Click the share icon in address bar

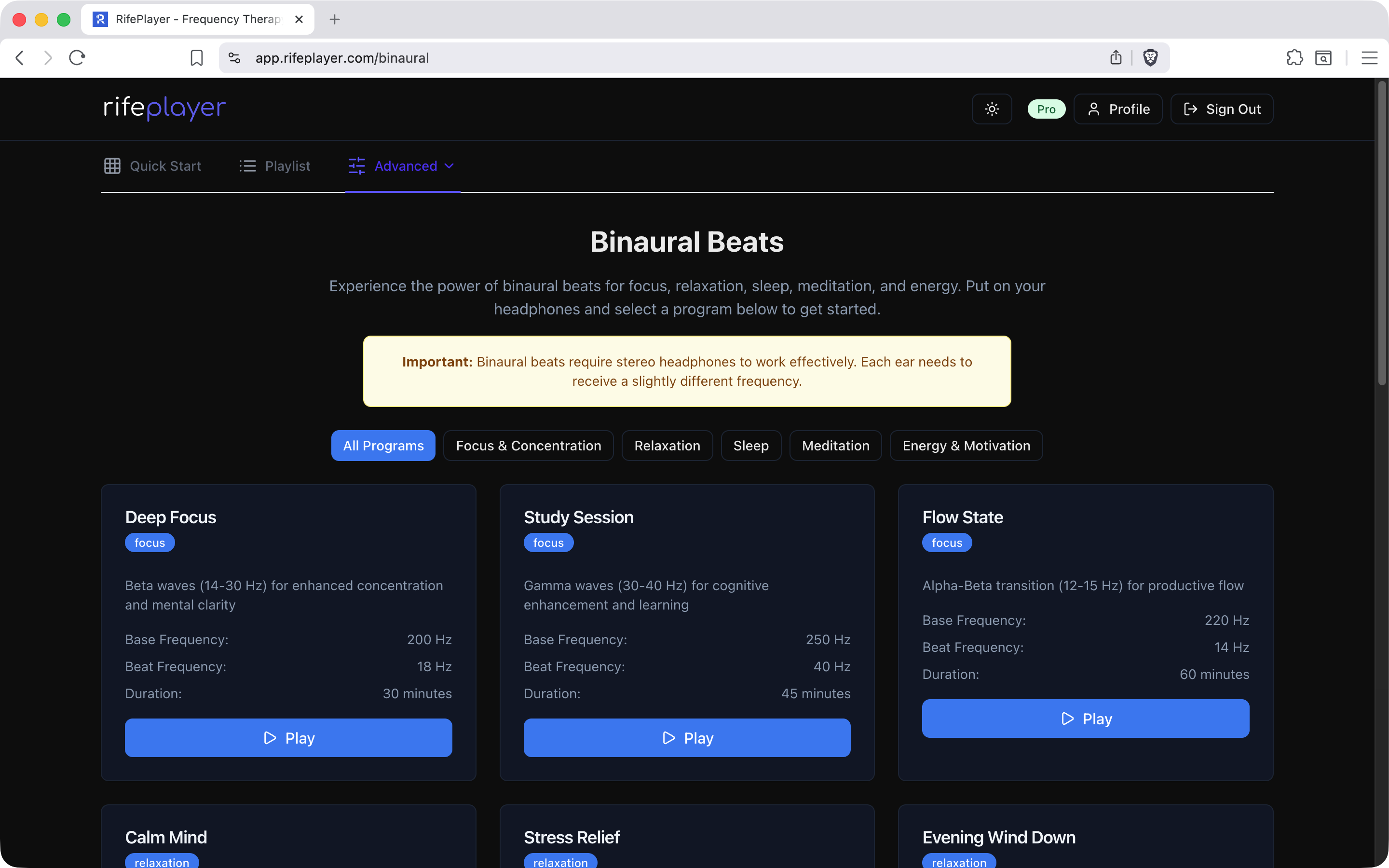(x=1115, y=57)
